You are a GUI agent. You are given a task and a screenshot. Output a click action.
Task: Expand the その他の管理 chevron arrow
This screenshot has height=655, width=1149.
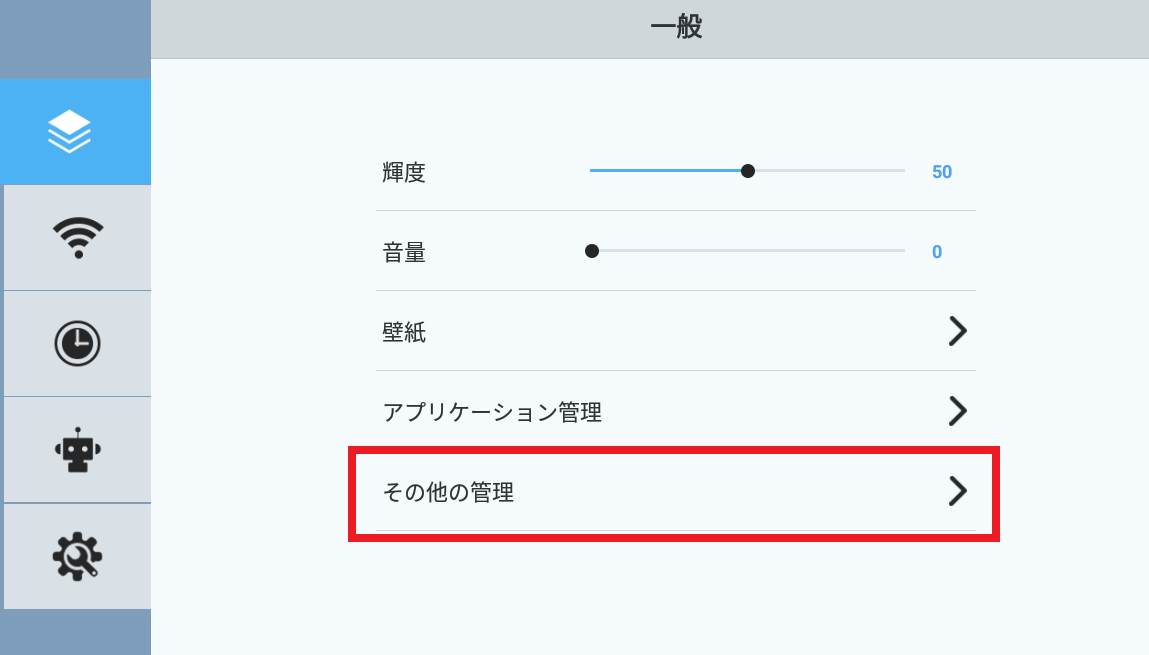pos(958,491)
